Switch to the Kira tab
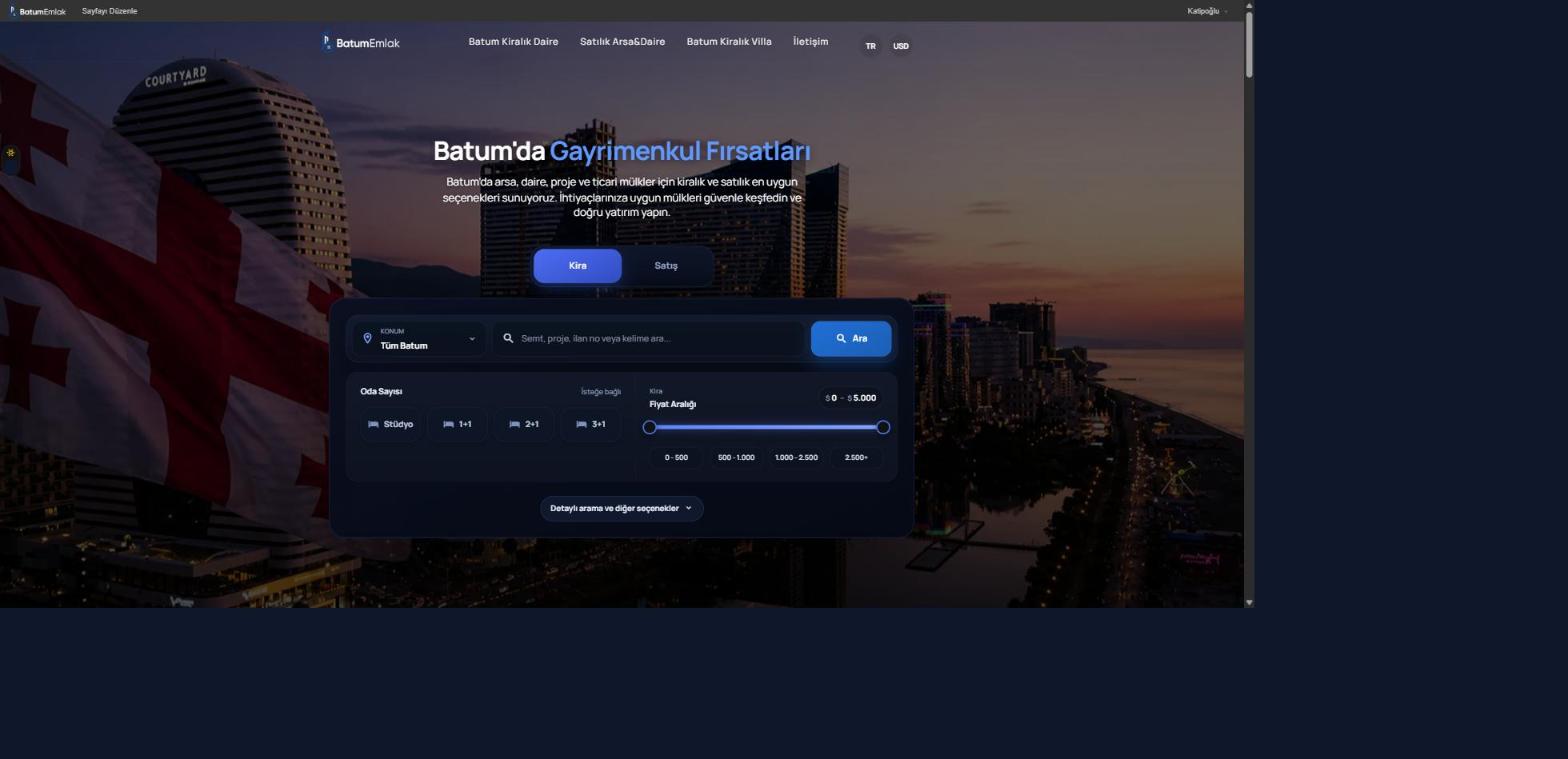The width and height of the screenshot is (1568, 759). (x=577, y=266)
